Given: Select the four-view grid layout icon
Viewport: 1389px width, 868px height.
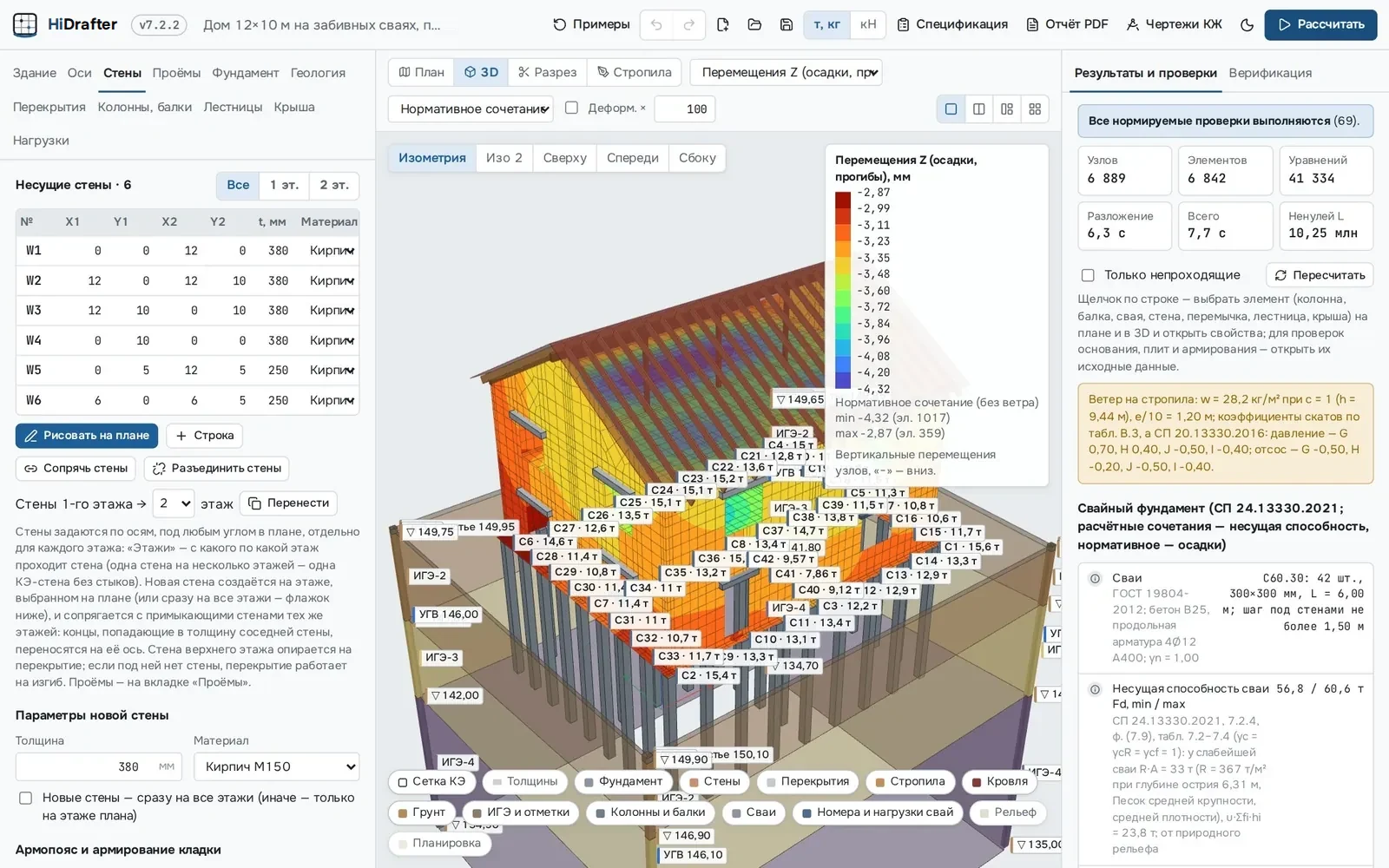Looking at the screenshot, I should point(1034,108).
